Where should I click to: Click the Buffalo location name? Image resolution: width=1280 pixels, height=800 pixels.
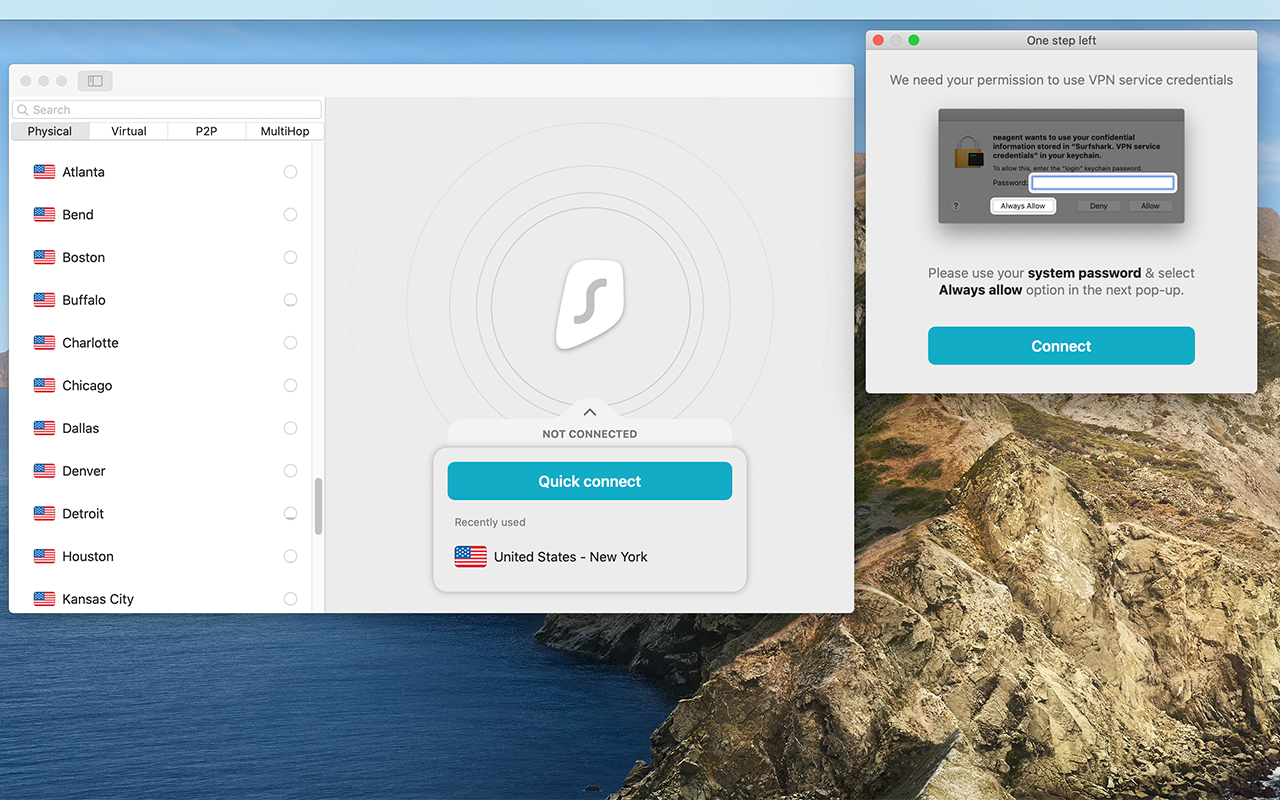(x=84, y=300)
